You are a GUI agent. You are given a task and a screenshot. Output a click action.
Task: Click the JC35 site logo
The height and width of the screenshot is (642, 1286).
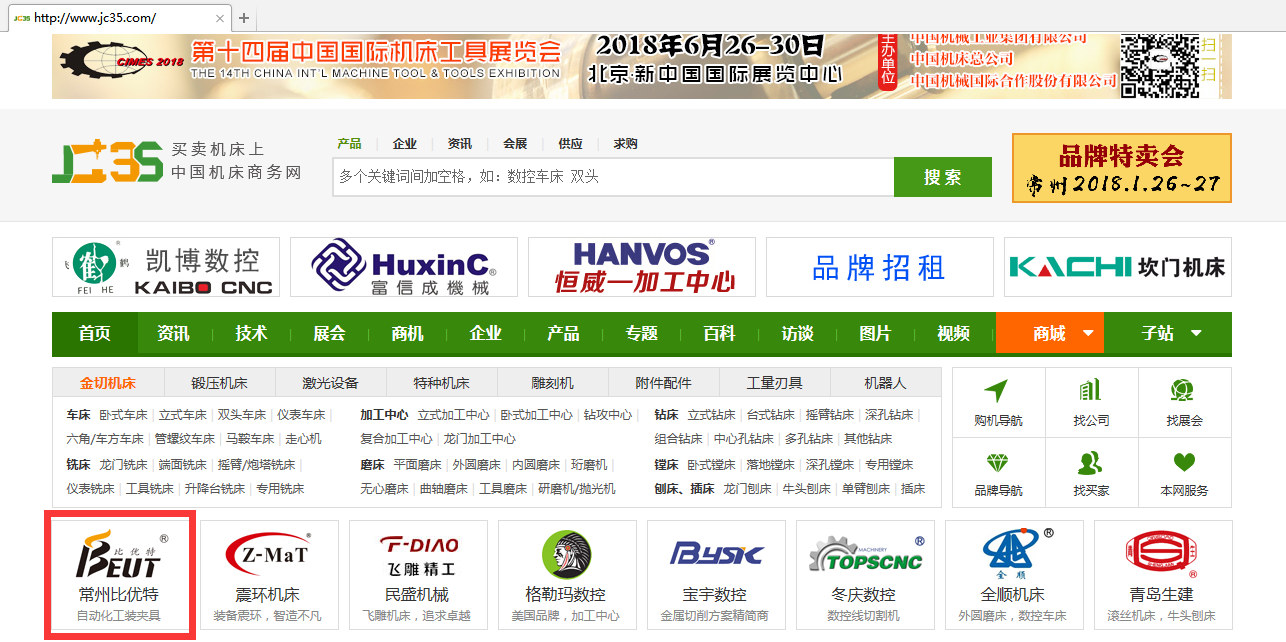coord(107,161)
